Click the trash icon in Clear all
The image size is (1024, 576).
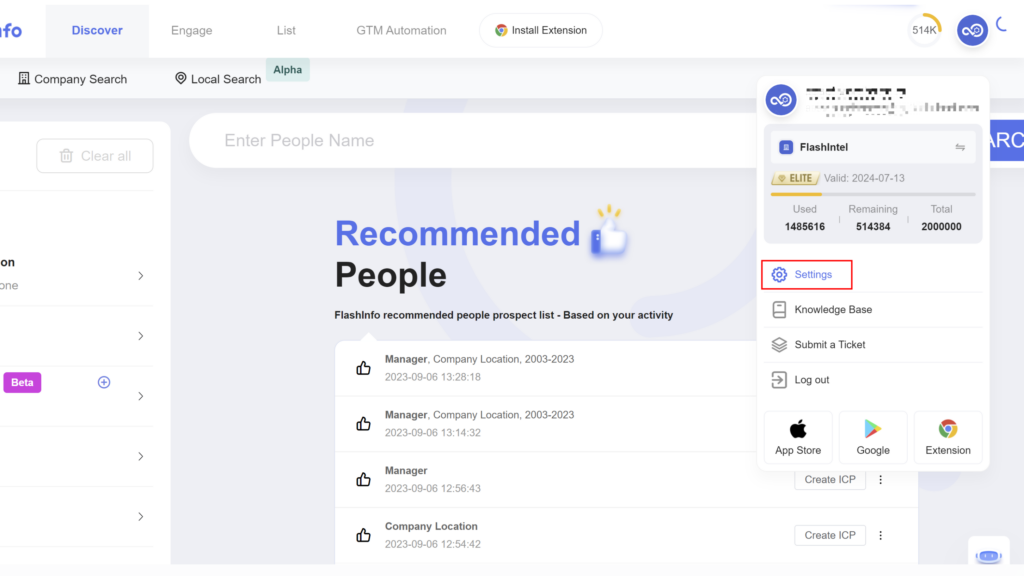[x=66, y=155]
